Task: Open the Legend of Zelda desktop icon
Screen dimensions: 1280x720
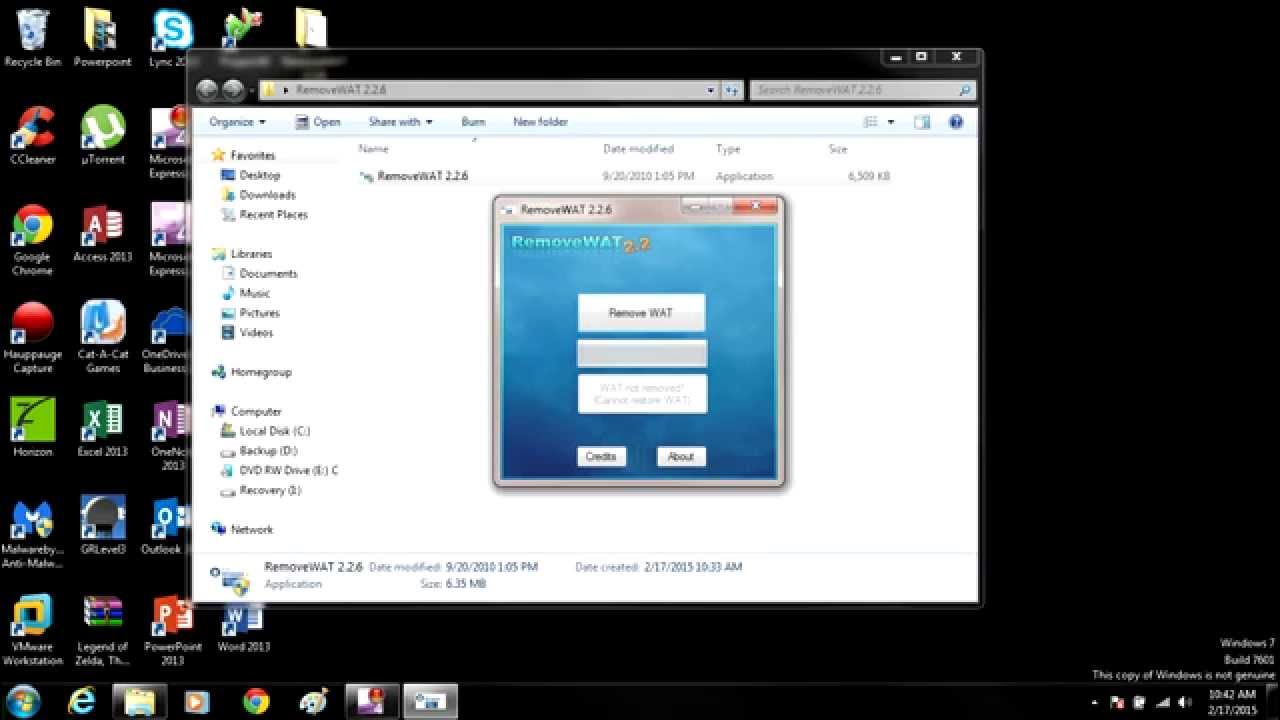Action: 102,630
